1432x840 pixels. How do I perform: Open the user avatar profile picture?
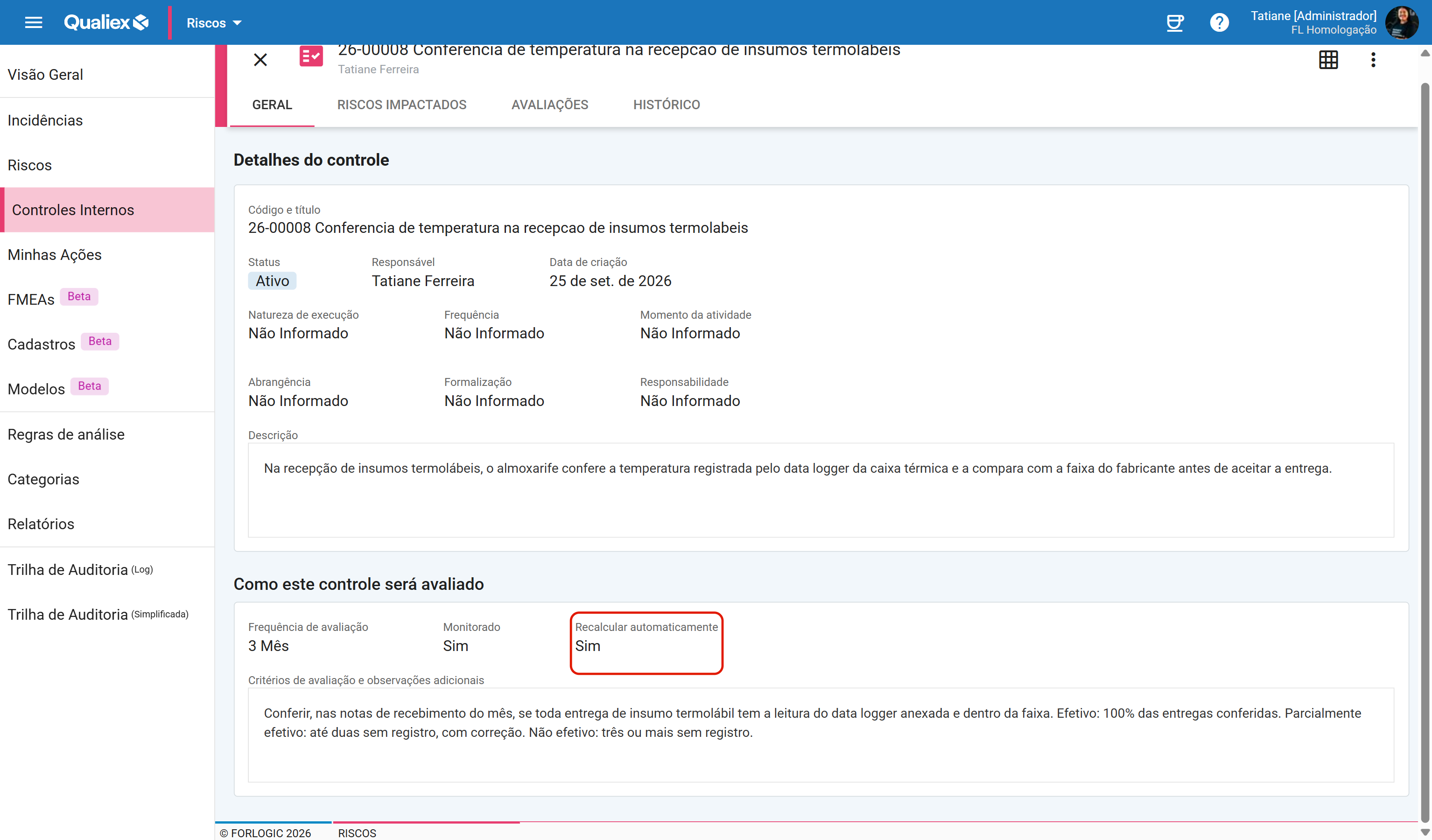coord(1401,23)
